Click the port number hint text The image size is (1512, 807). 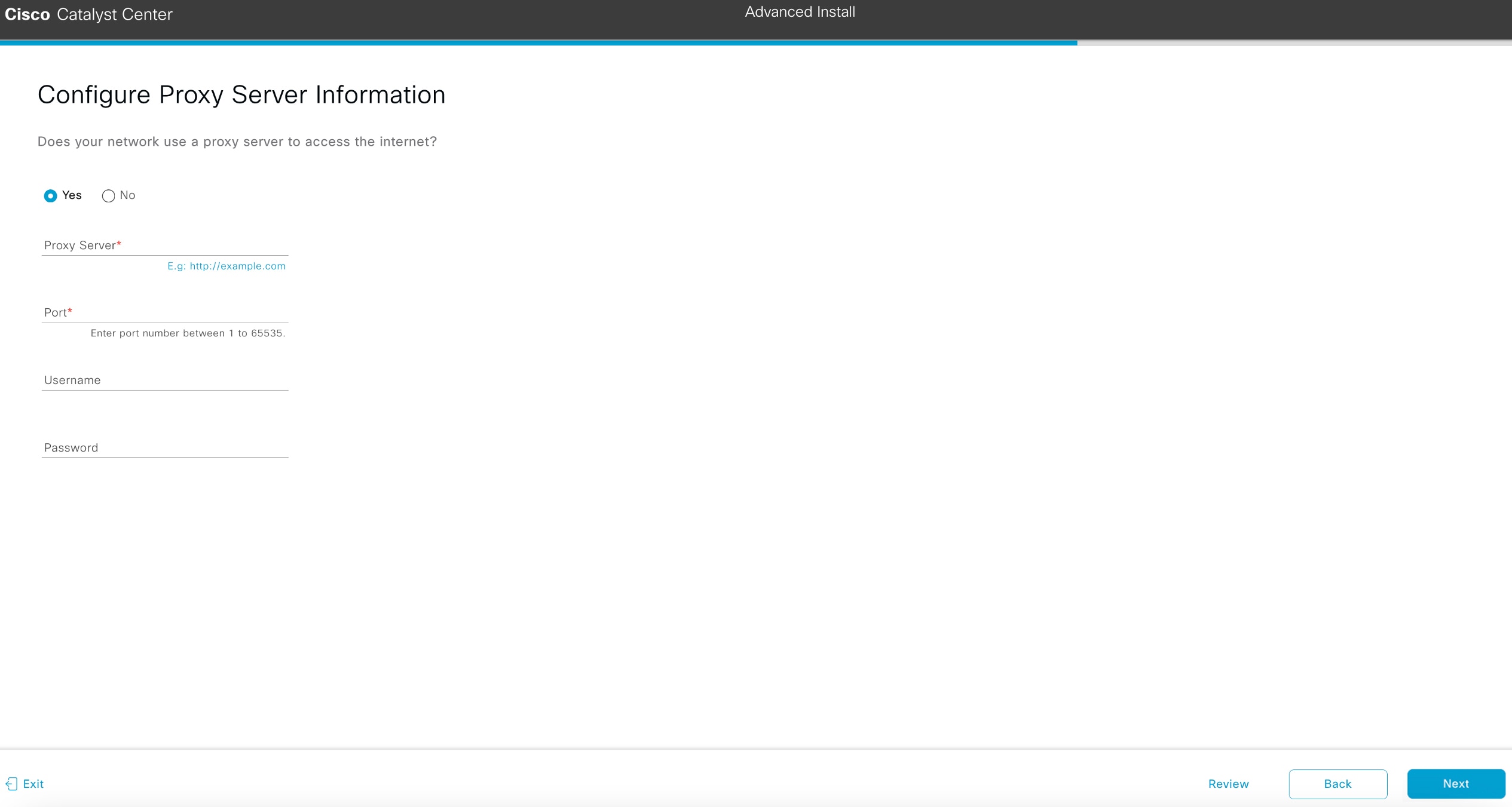click(x=188, y=333)
